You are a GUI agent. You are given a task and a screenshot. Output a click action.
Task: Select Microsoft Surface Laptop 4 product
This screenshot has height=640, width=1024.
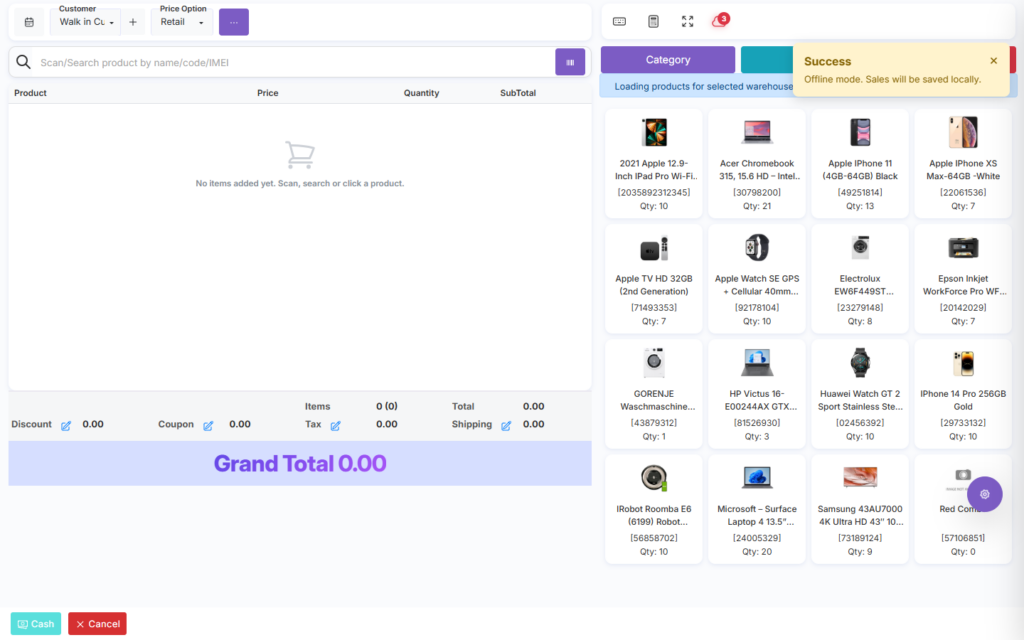pos(757,509)
